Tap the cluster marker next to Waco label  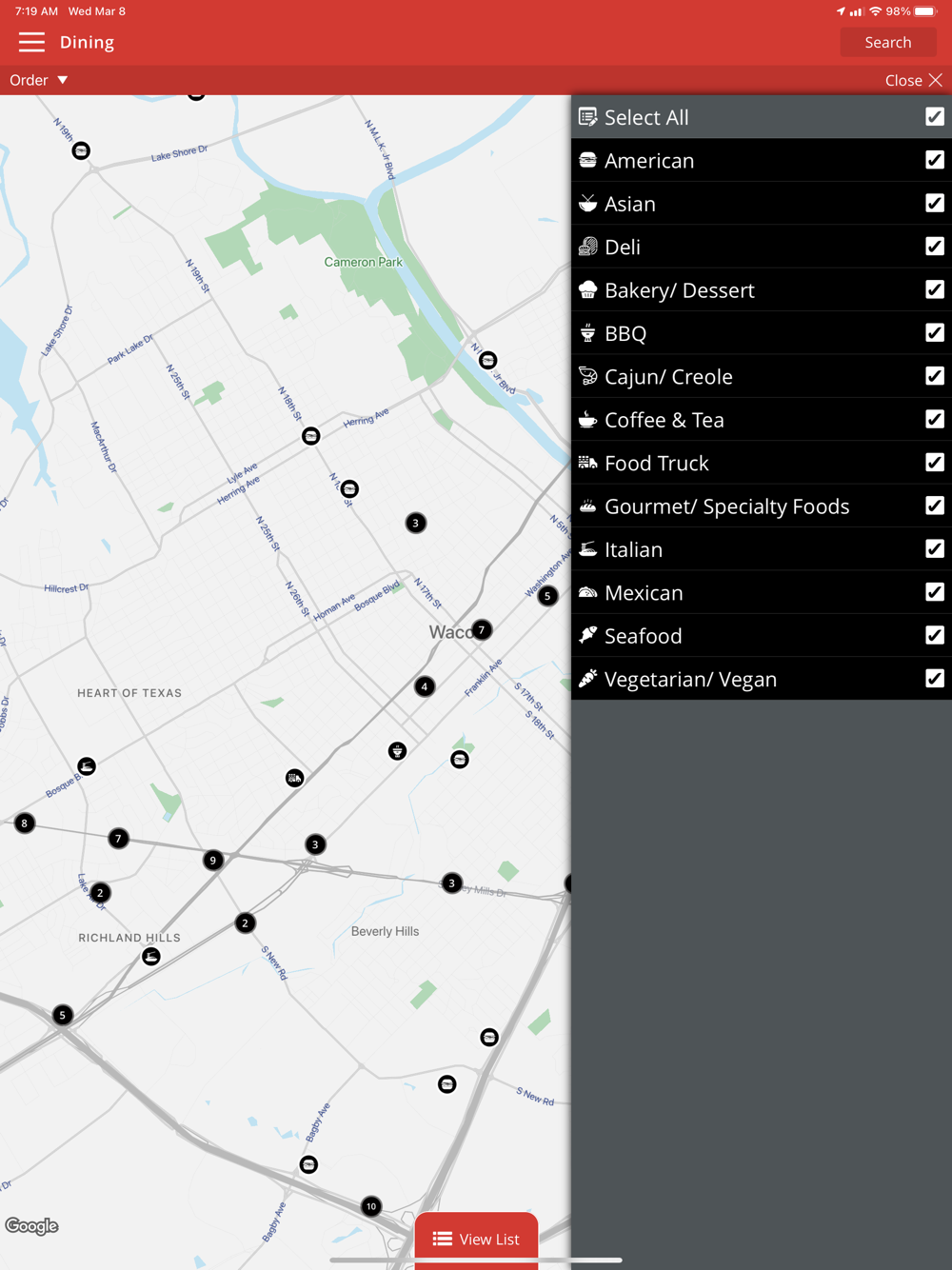click(482, 629)
